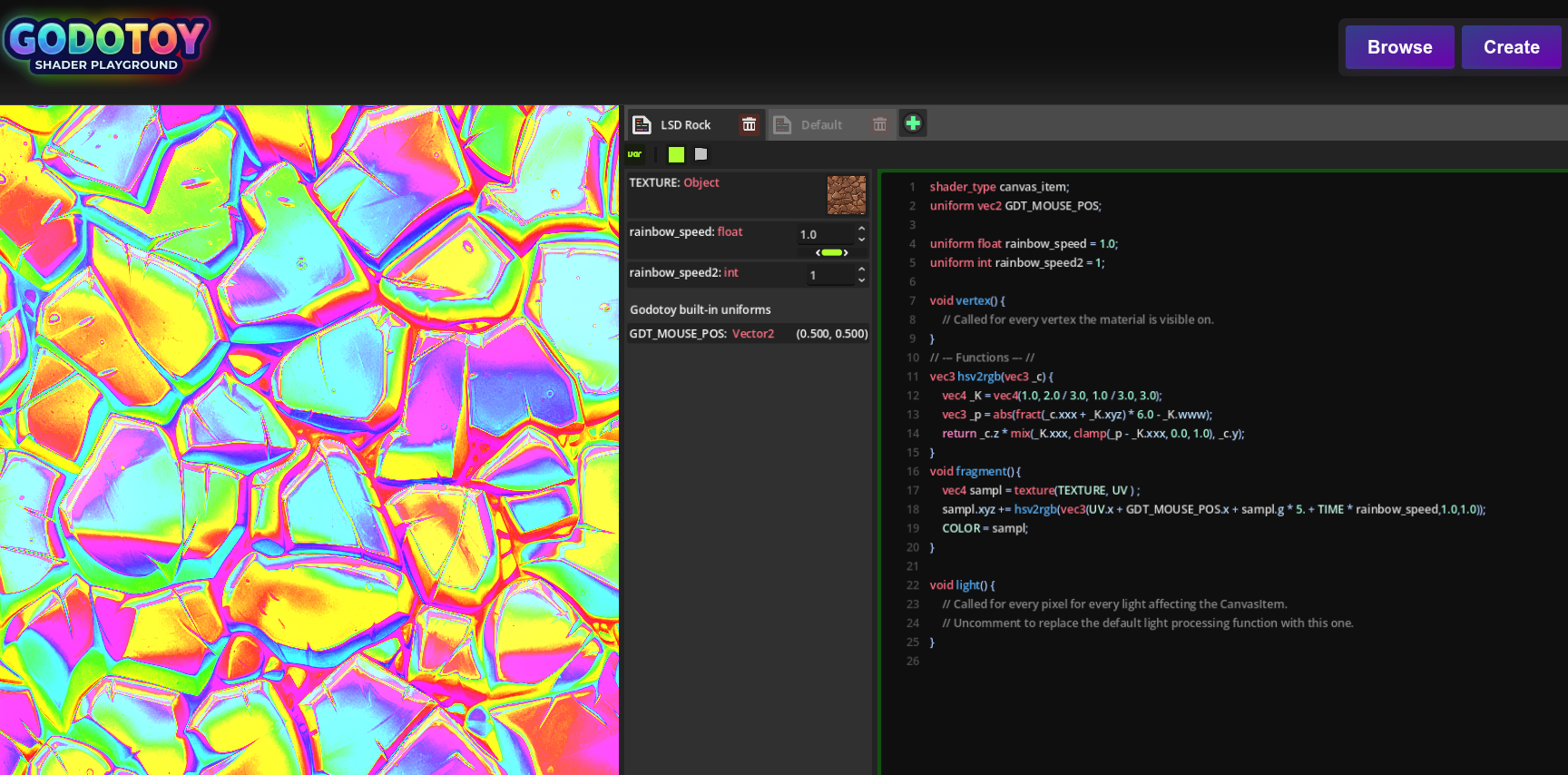The height and width of the screenshot is (775, 1568).
Task: Increase rainbow_speed with the up arrow
Action: click(861, 229)
